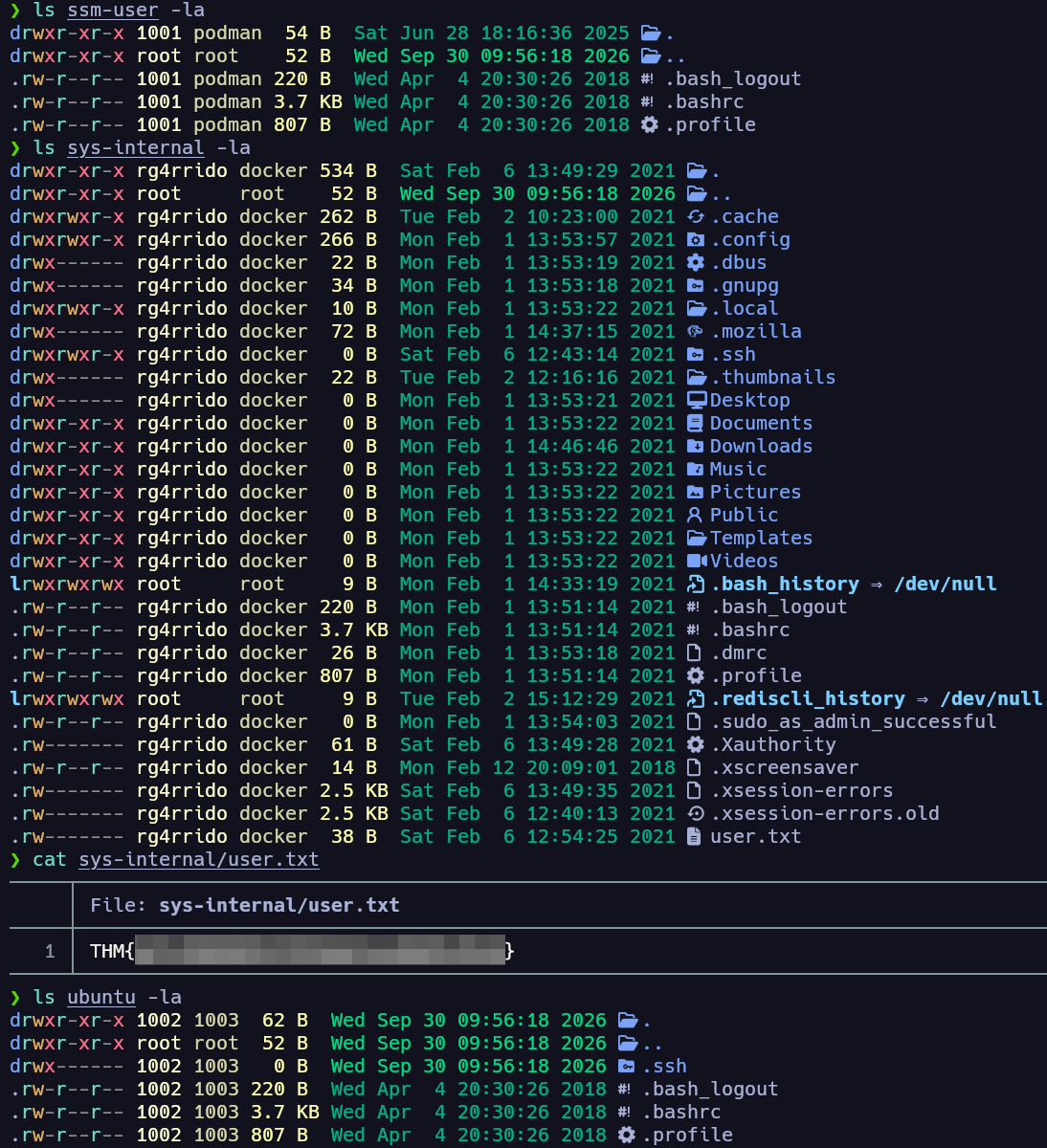Click the .gnupg directory name
Viewport: 1047px width, 1148px height.
745,286
